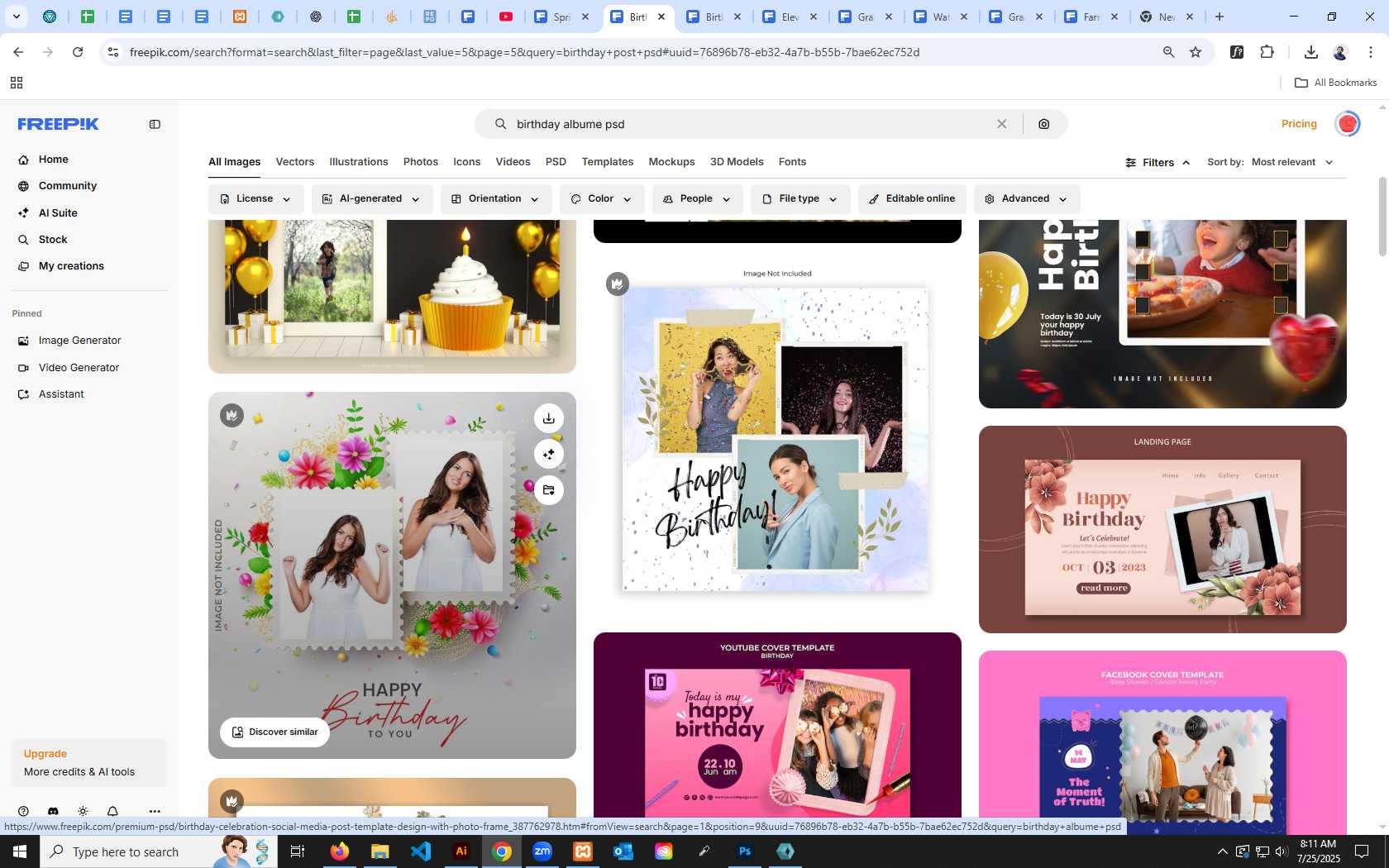This screenshot has height=868, width=1389.
Task: Select the Vectors tab
Action: coord(294,162)
